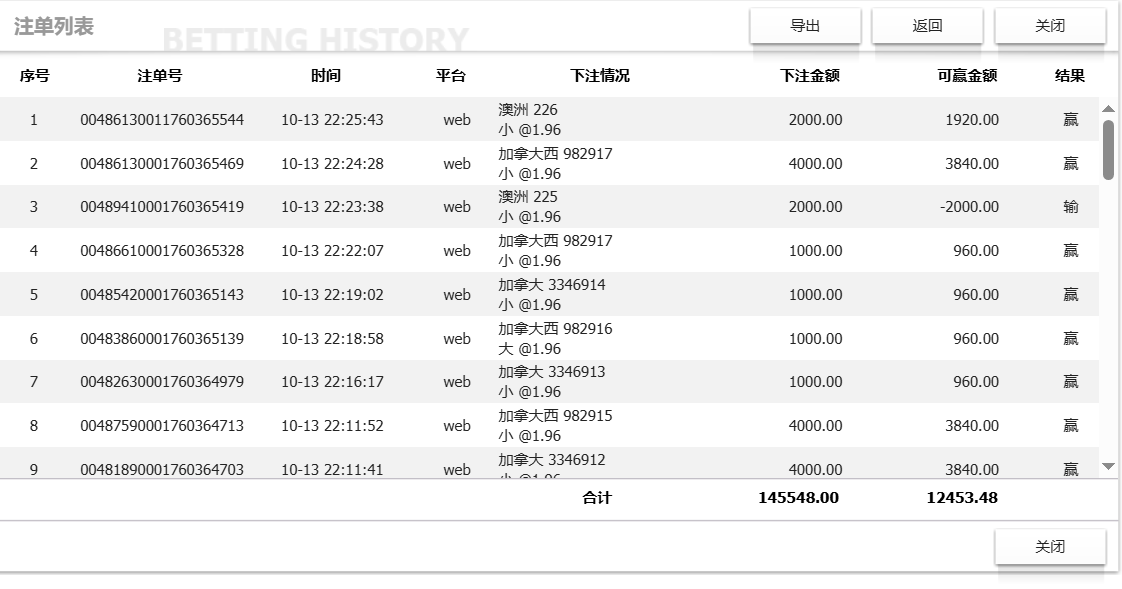The width and height of the screenshot is (1122, 589).
Task: Click the 下注金额 column header
Action: coord(810,75)
